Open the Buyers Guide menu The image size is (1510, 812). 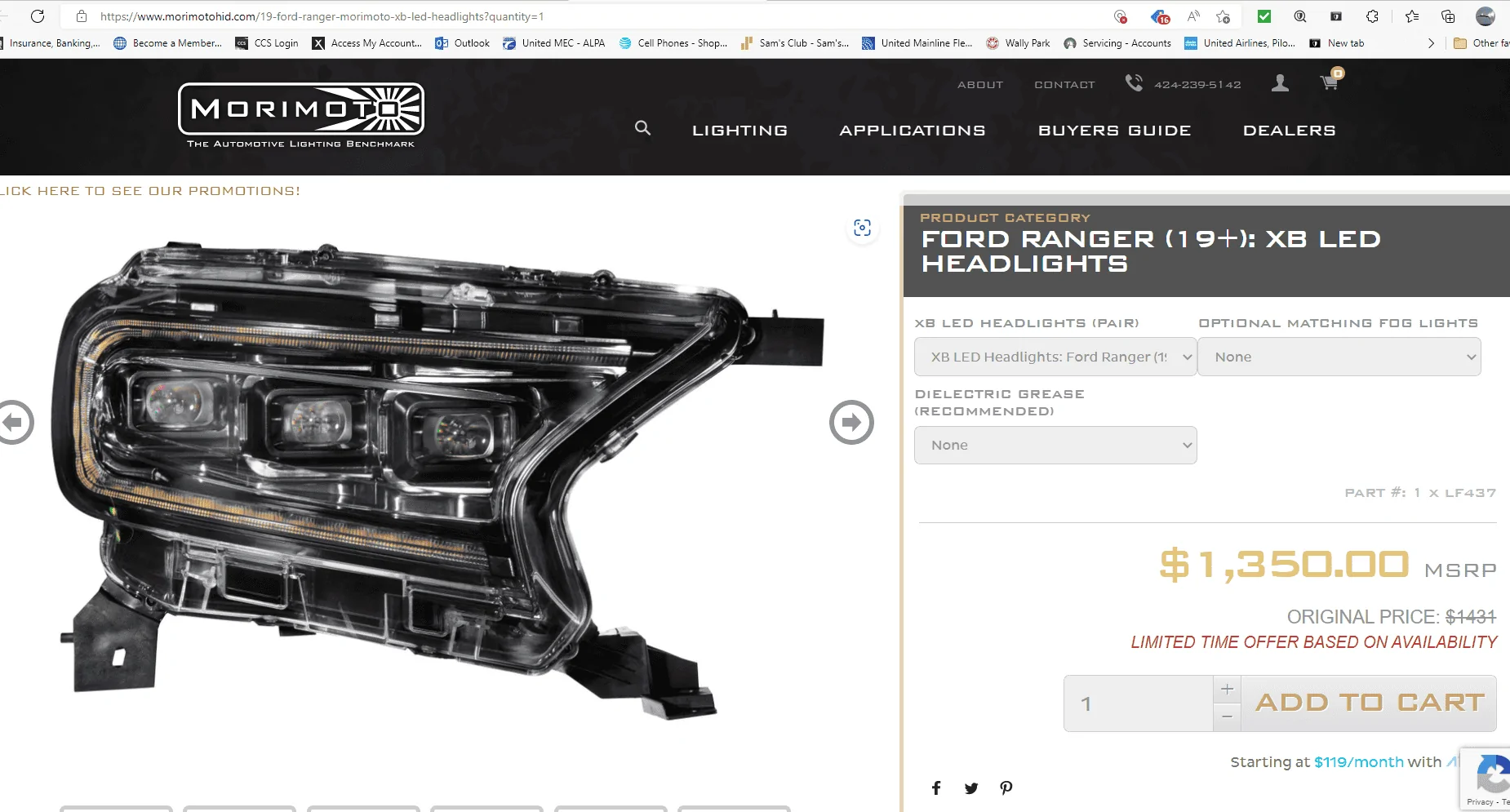1114,131
